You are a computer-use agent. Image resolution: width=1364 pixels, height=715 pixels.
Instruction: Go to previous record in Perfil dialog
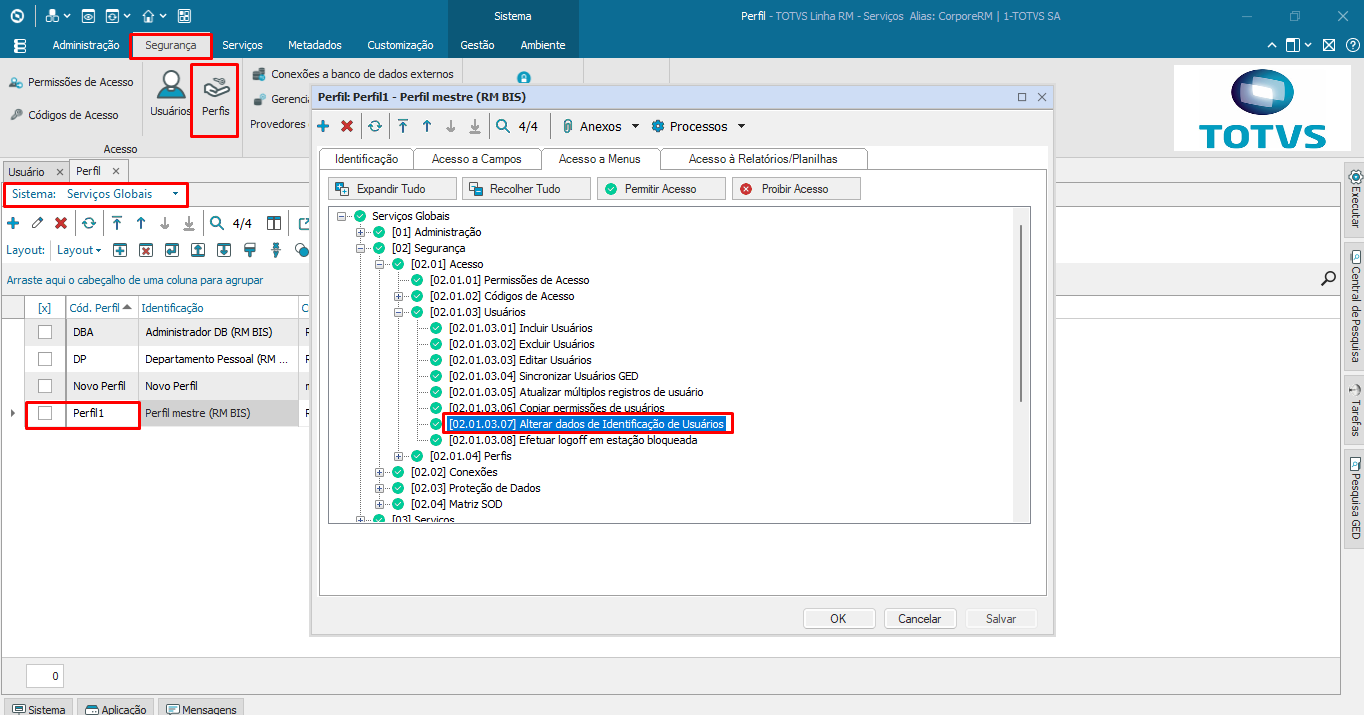[427, 126]
